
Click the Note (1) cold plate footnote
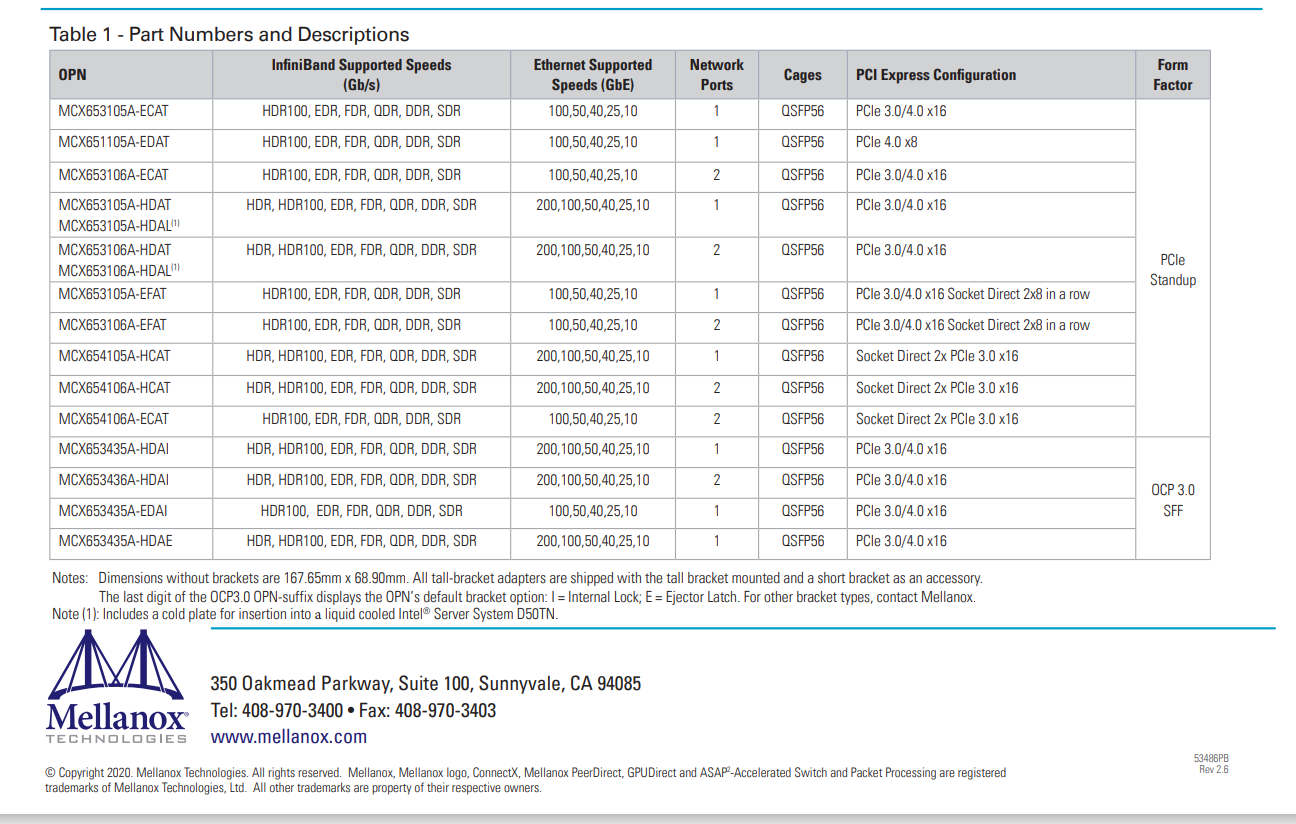pos(305,615)
